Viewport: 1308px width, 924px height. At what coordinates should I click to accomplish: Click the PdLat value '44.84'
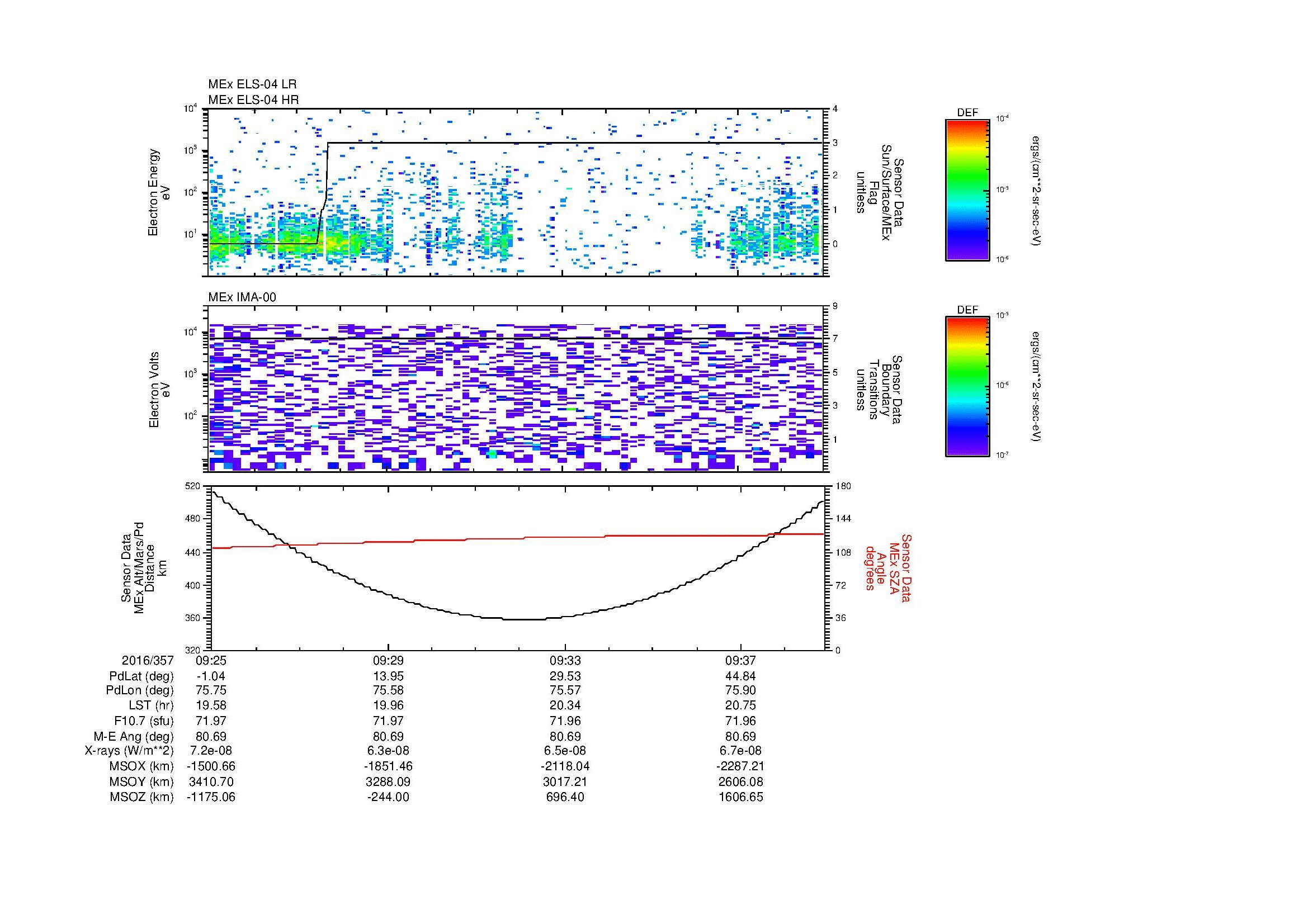pyautogui.click(x=740, y=676)
